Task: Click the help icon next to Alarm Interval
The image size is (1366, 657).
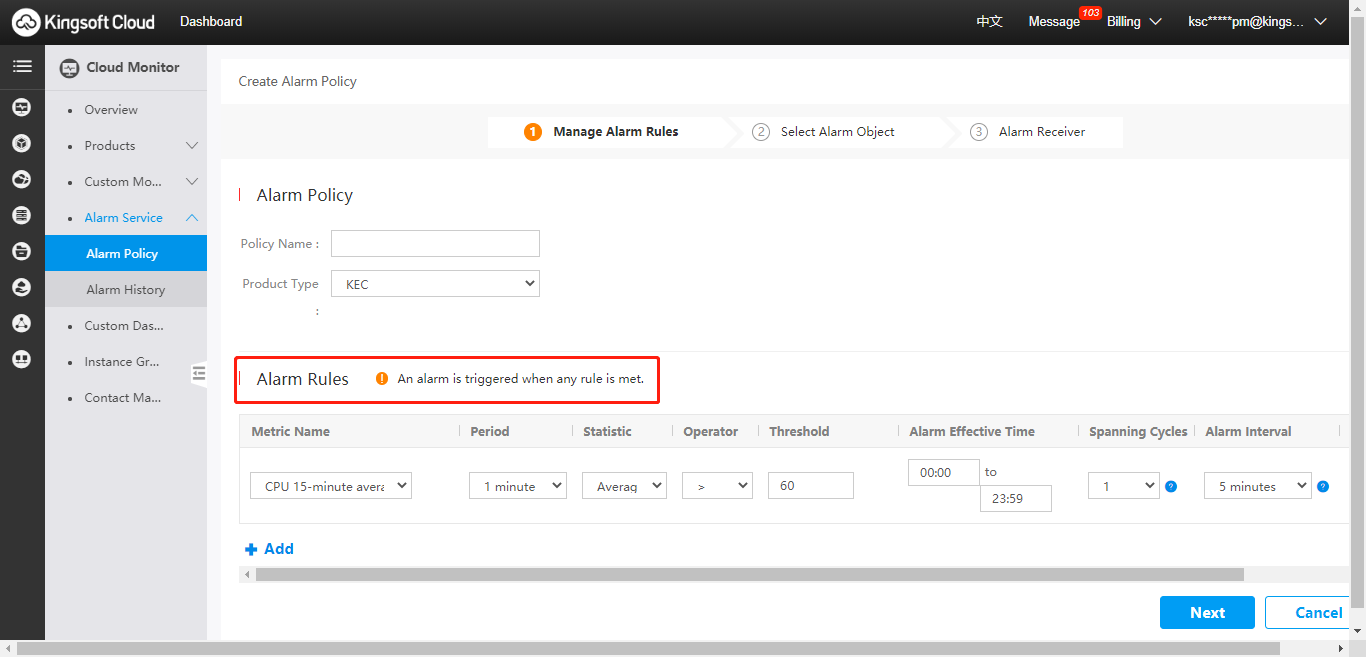Action: point(1323,486)
